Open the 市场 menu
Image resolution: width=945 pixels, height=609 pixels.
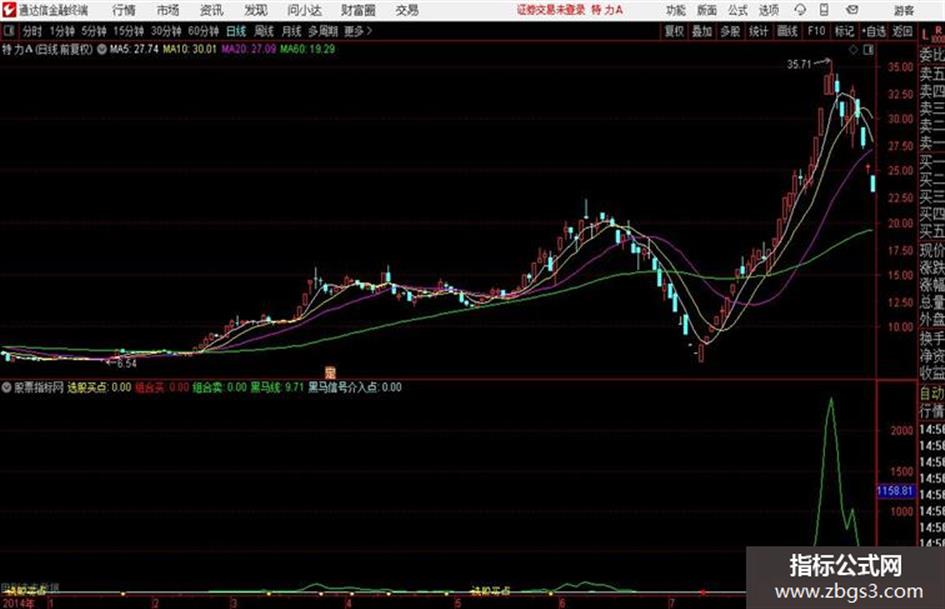168,10
